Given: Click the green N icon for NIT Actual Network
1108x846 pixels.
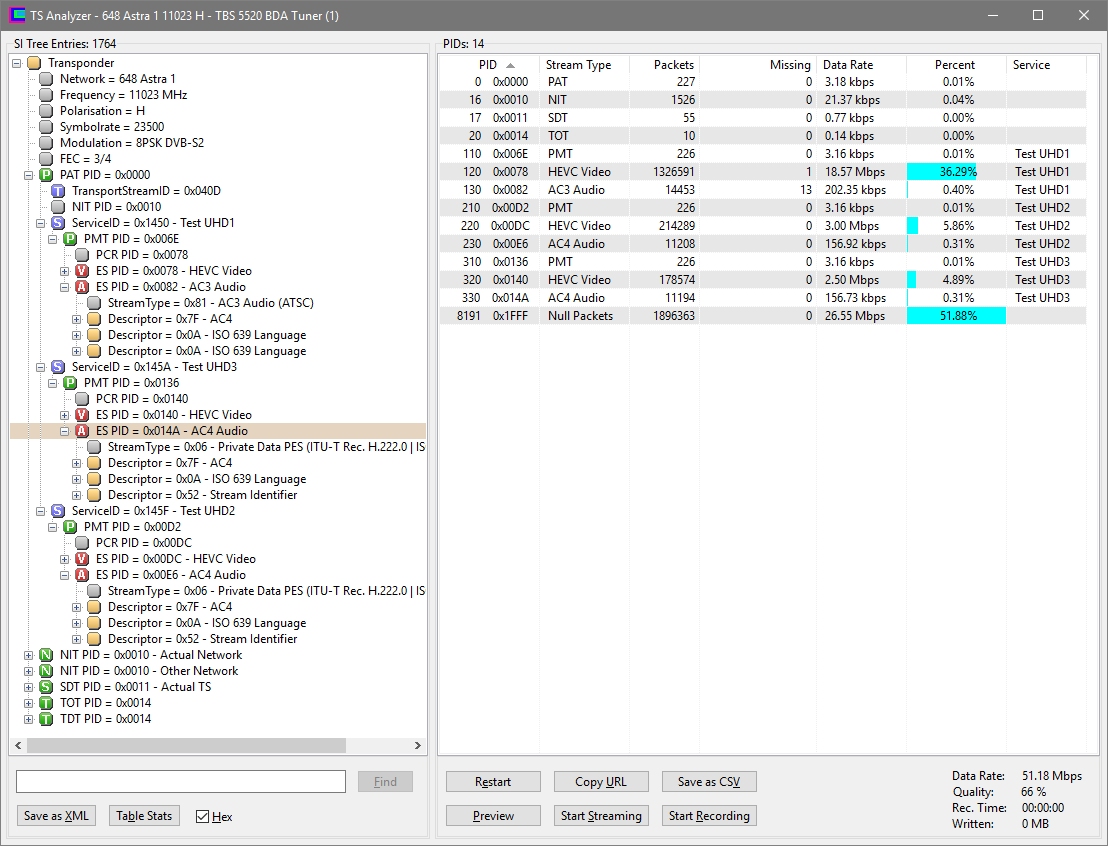Looking at the screenshot, I should tap(45, 655).
